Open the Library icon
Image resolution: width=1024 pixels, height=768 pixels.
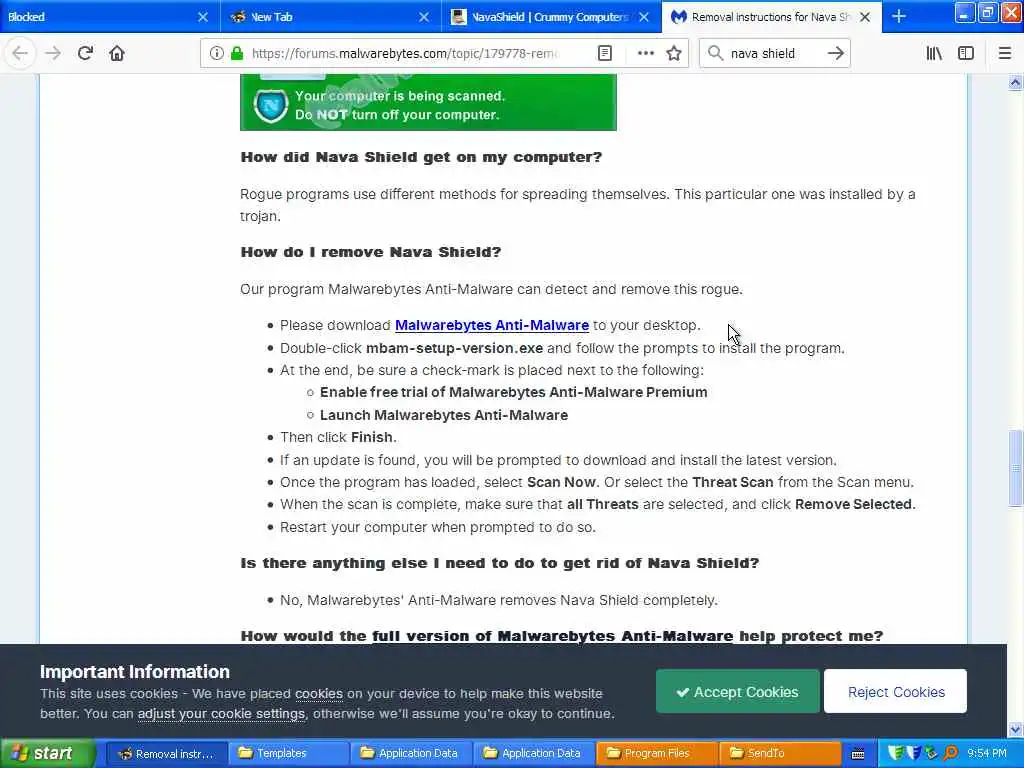pyautogui.click(x=934, y=53)
